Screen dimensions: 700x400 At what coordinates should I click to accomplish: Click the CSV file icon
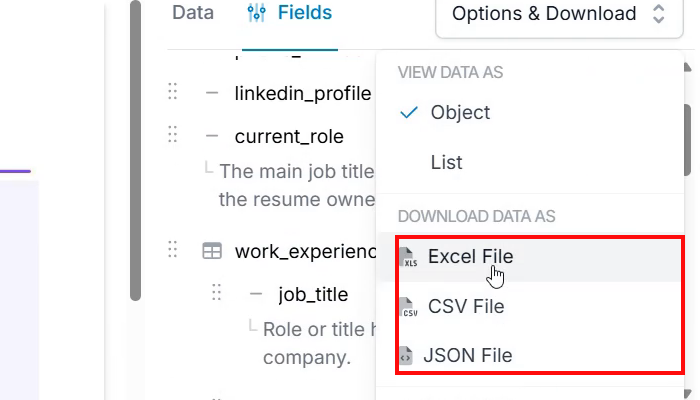408,307
